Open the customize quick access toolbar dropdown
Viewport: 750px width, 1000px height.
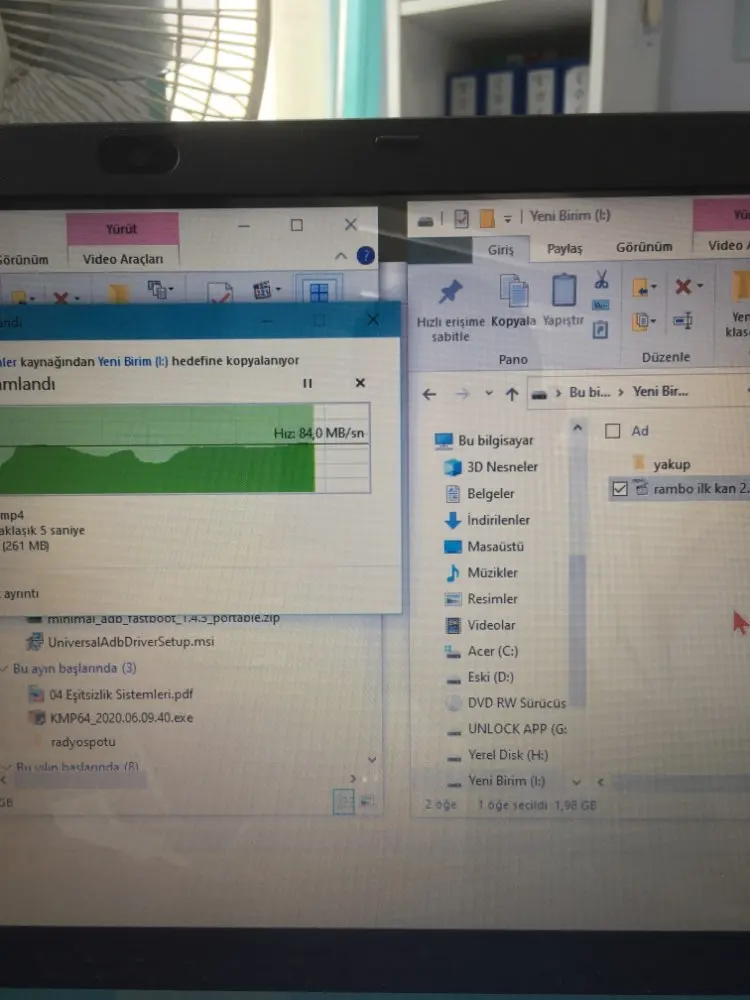tap(508, 219)
